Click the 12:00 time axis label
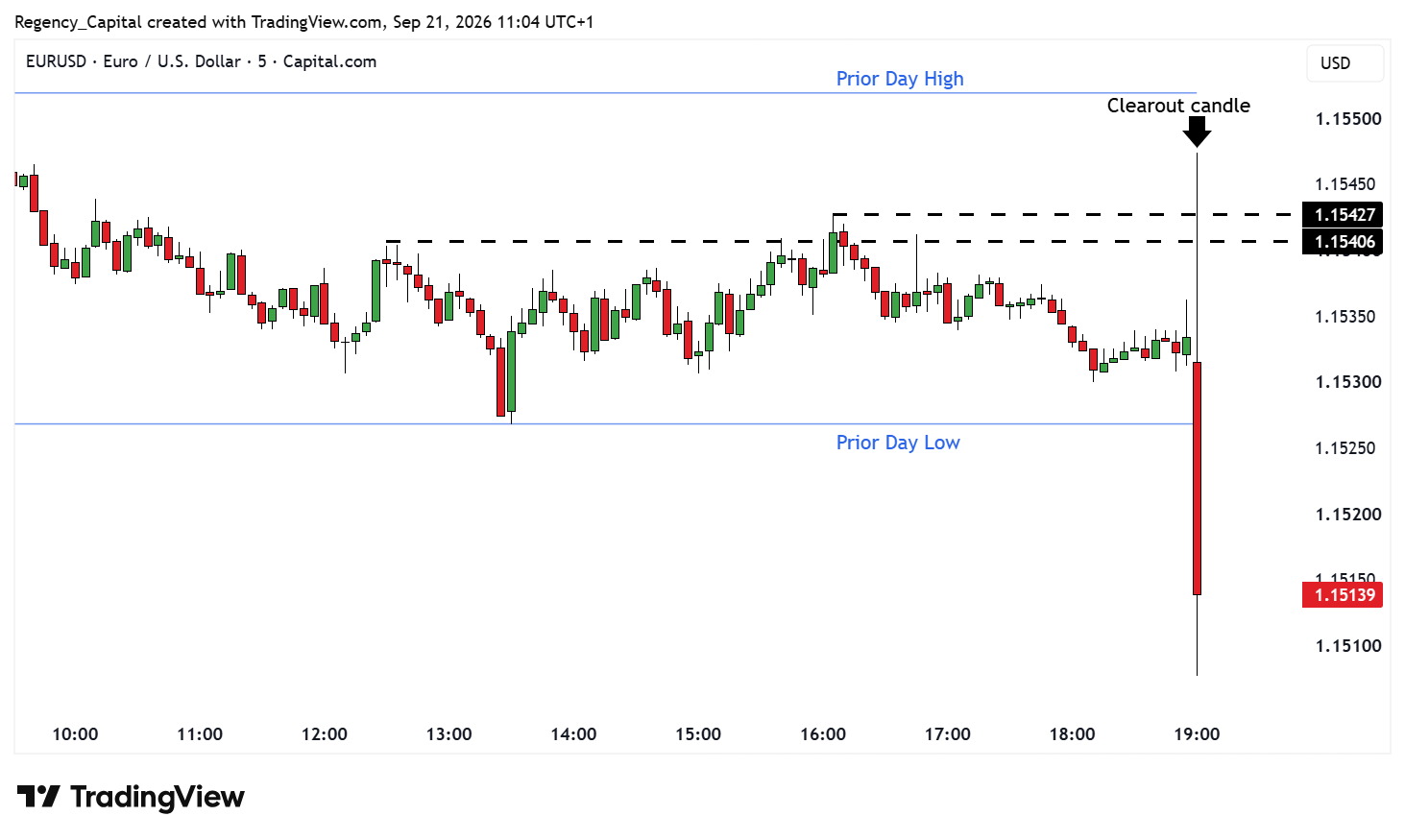Viewport: 1405px width, 840px height. [325, 734]
